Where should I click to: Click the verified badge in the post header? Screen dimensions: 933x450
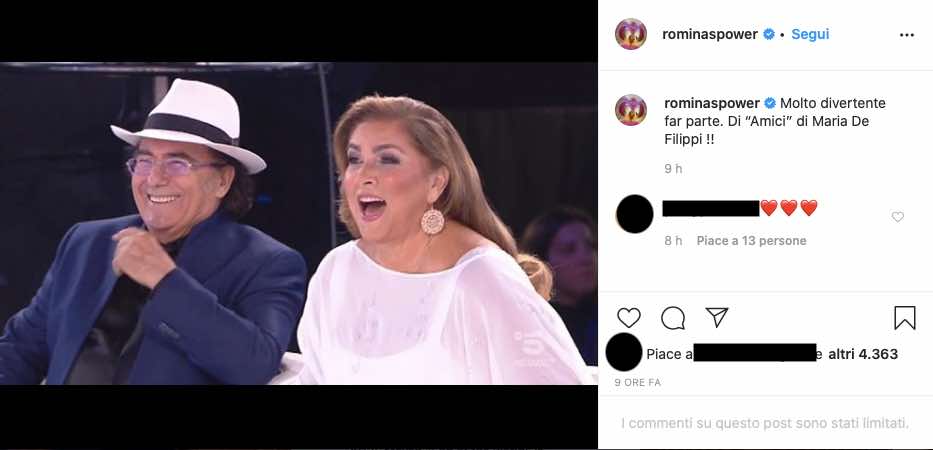(x=769, y=34)
